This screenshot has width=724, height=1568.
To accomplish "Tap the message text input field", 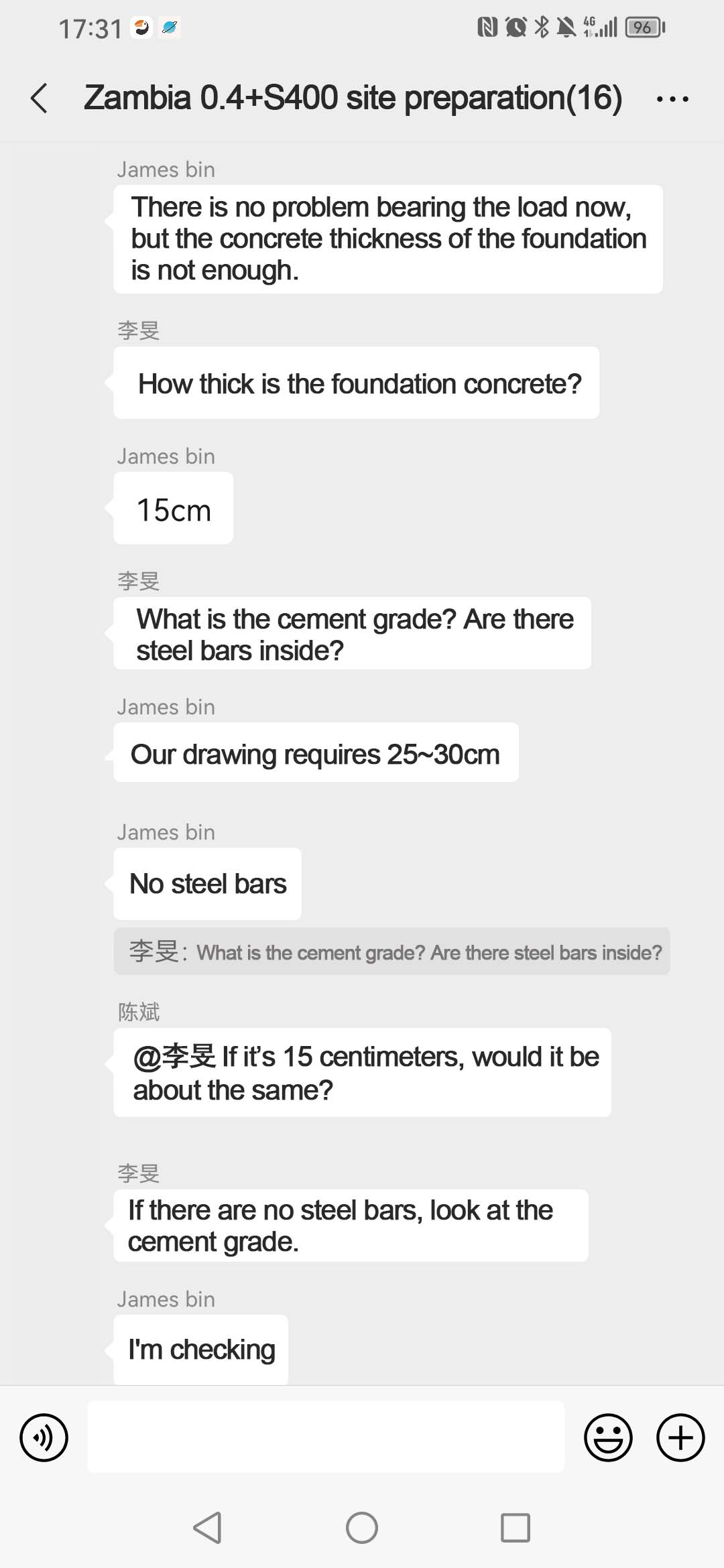I will point(326,1437).
